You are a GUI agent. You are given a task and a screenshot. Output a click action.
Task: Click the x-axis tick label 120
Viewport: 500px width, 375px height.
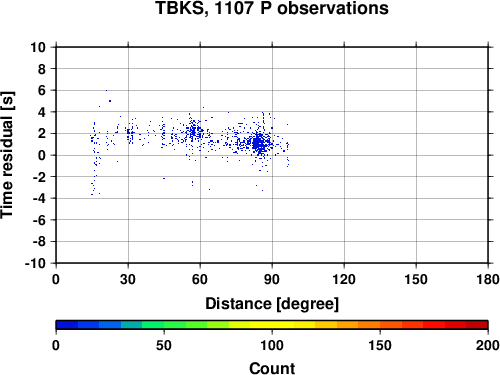pyautogui.click(x=344, y=279)
